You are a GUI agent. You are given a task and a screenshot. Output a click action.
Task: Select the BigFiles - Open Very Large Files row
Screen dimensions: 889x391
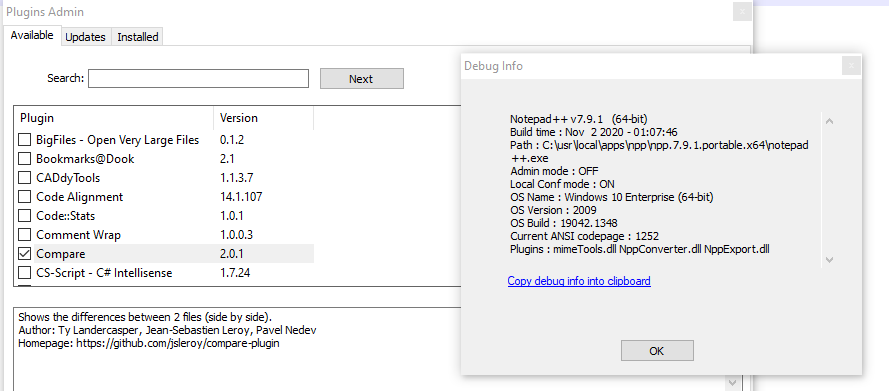164,140
